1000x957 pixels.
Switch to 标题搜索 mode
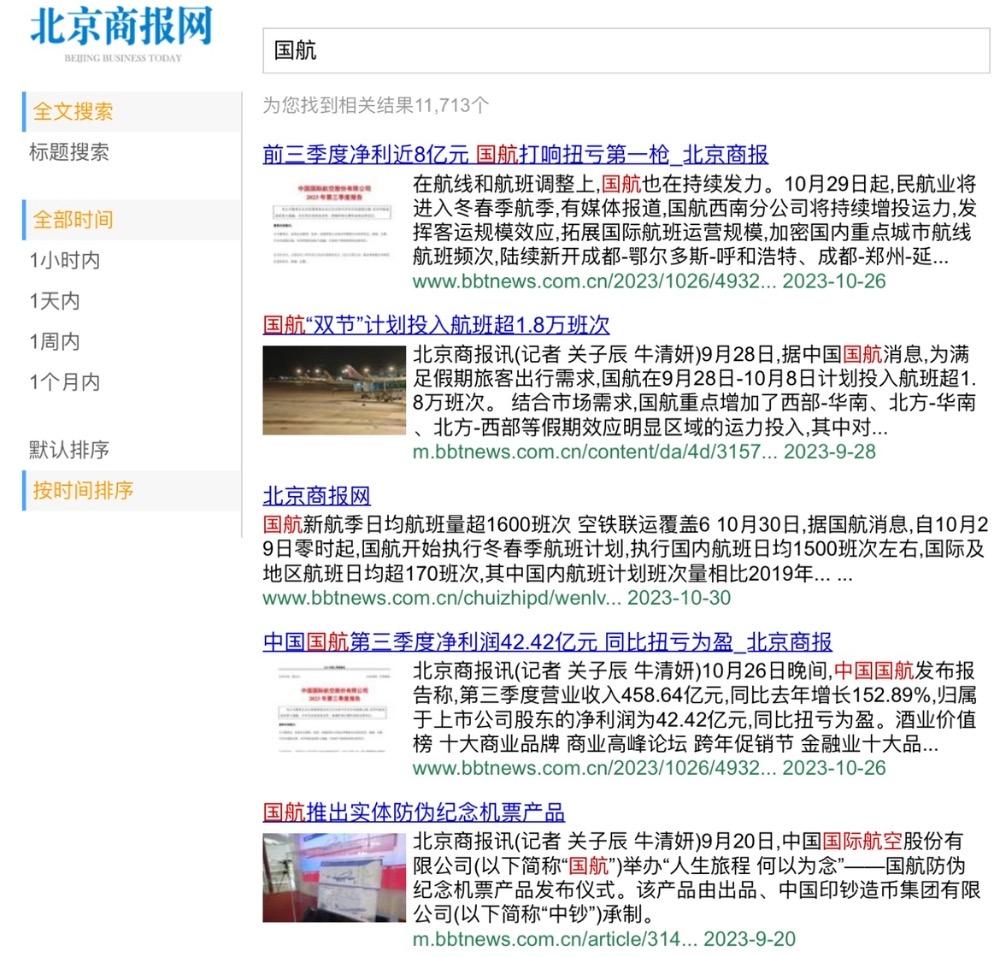pyautogui.click(x=69, y=152)
